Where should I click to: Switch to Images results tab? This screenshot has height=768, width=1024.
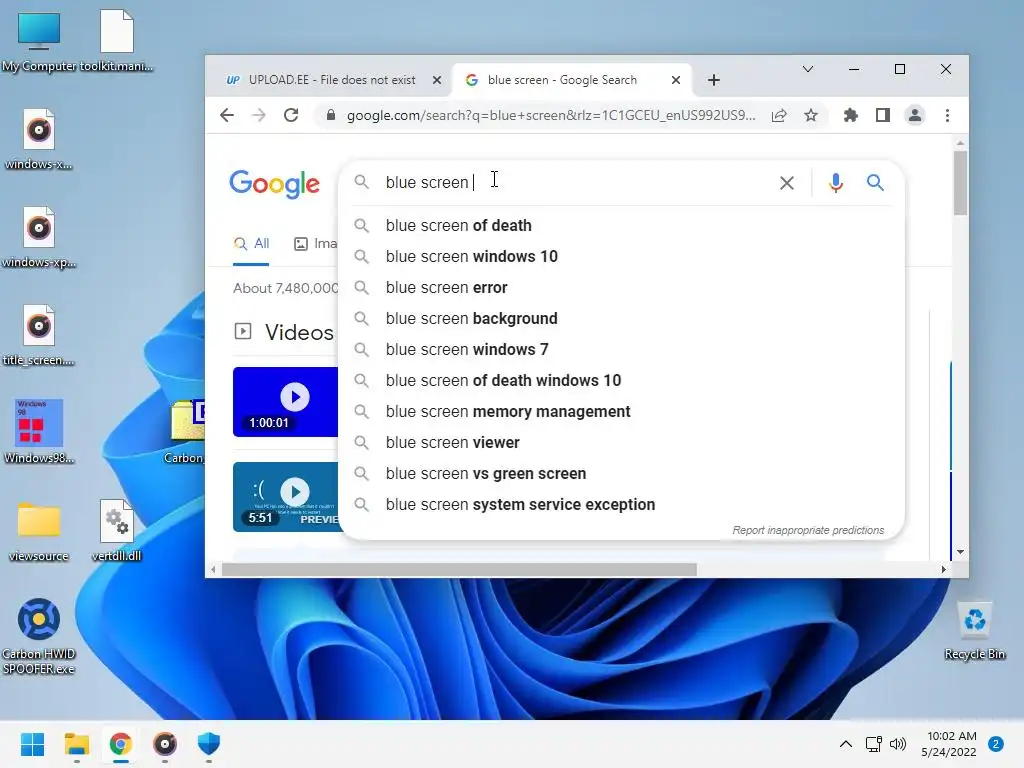(316, 244)
